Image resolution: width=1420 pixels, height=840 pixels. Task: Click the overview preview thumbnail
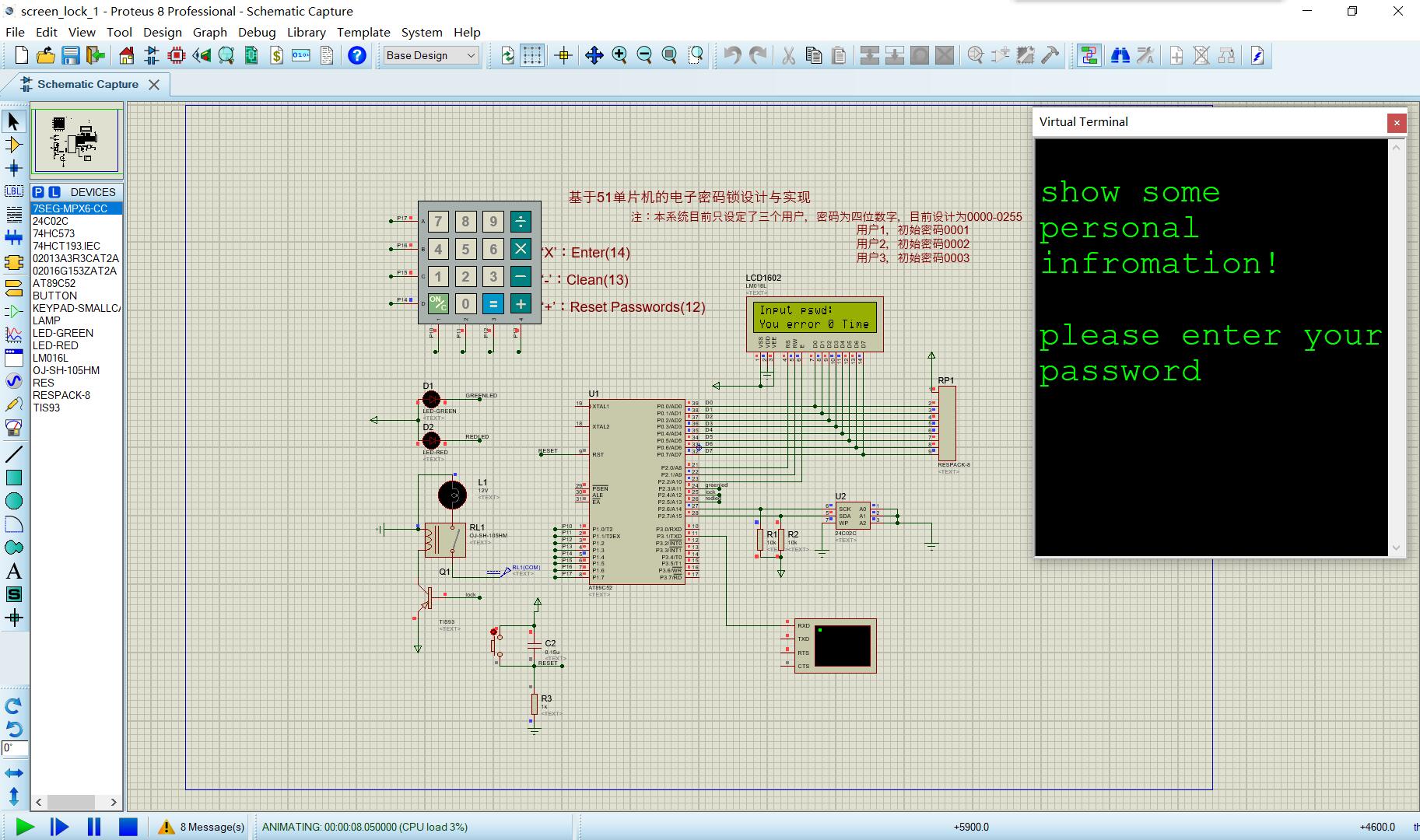pyautogui.click(x=75, y=141)
